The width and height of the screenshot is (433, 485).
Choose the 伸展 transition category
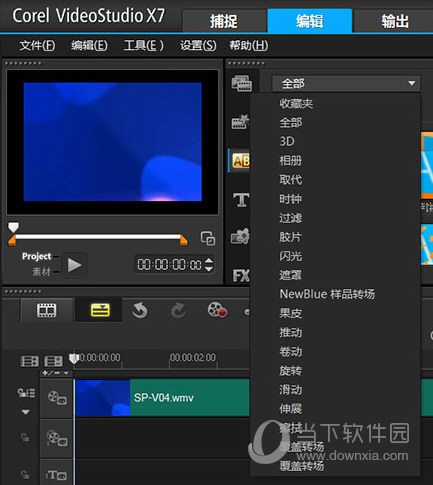[291, 409]
